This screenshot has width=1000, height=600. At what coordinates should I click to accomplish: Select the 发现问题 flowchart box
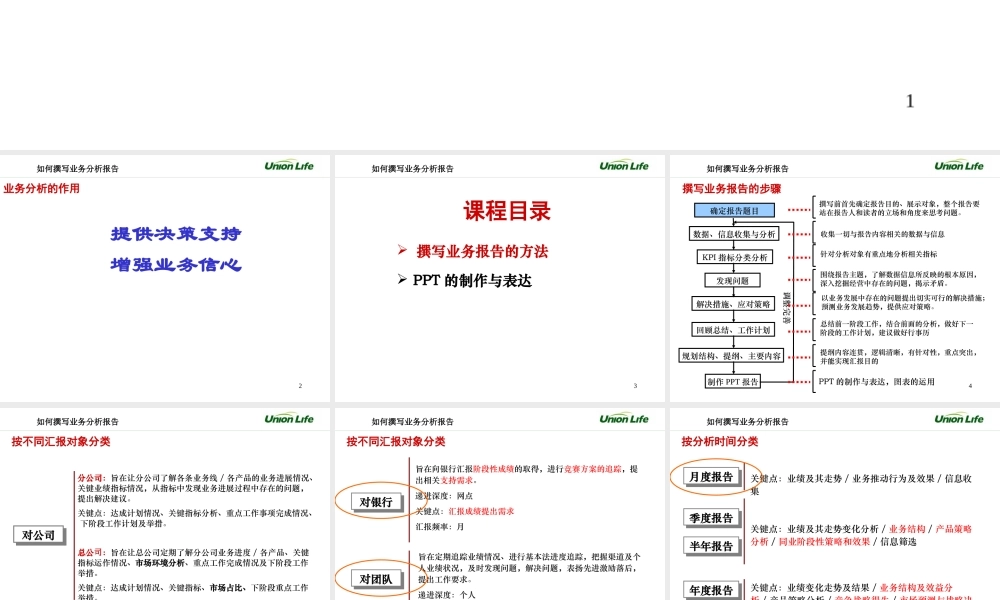click(732, 281)
